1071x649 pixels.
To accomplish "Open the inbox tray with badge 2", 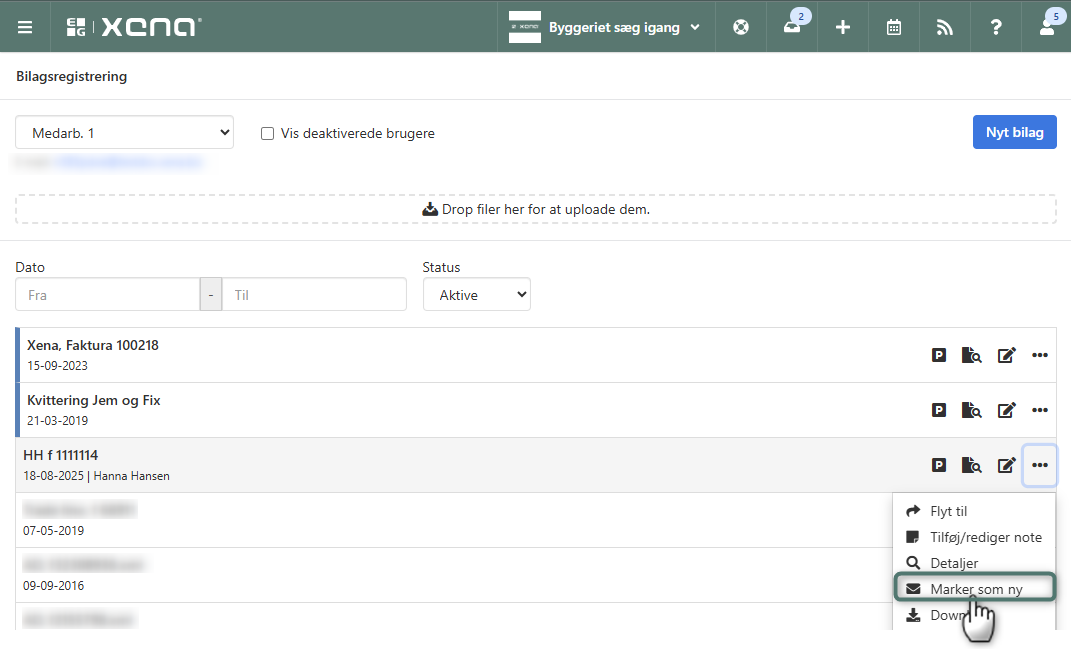I will click(x=792, y=27).
